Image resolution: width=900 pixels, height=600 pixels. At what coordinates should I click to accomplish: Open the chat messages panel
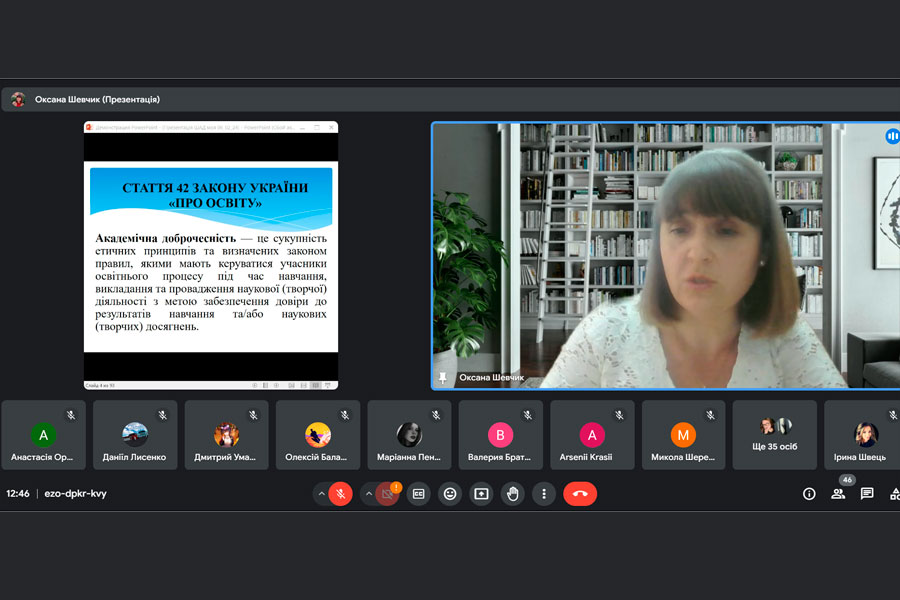click(867, 493)
